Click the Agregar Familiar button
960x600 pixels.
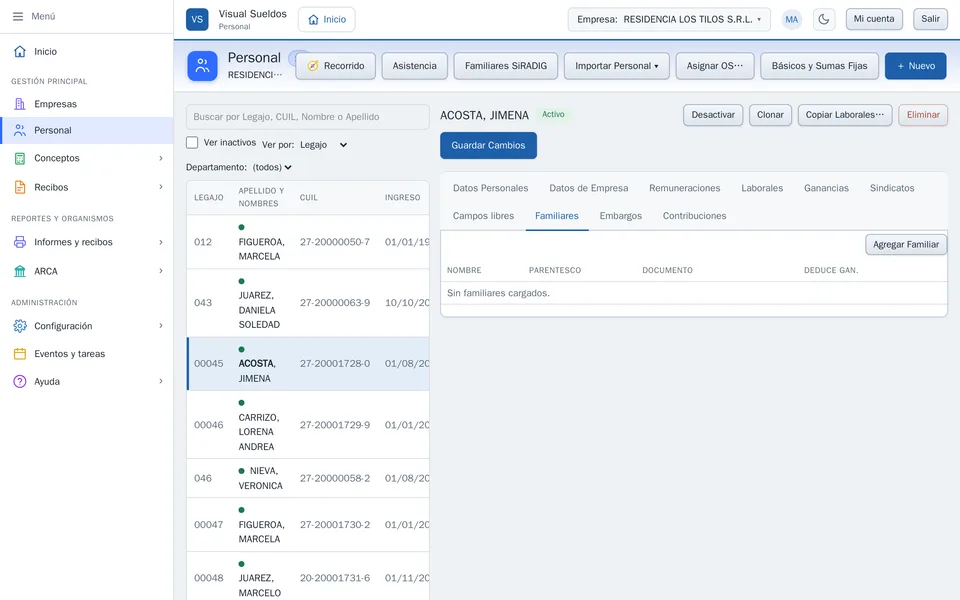tap(906, 244)
